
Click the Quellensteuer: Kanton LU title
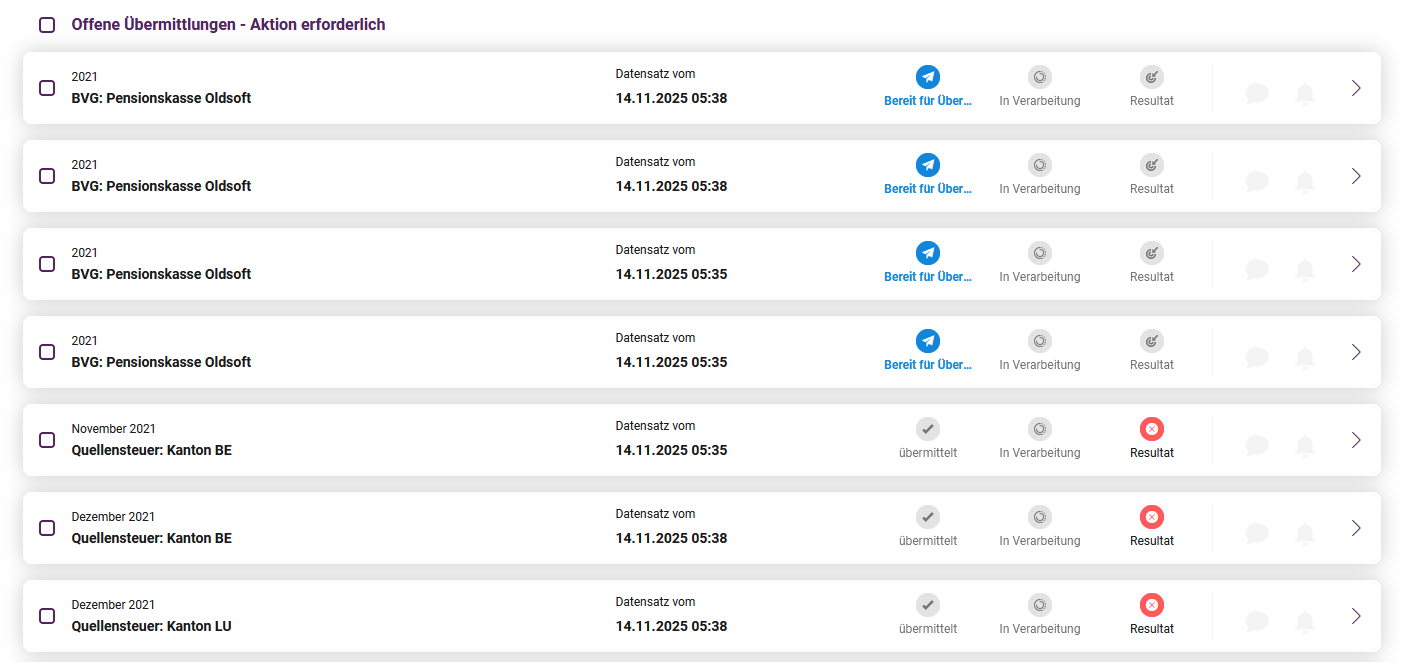pyautogui.click(x=152, y=626)
